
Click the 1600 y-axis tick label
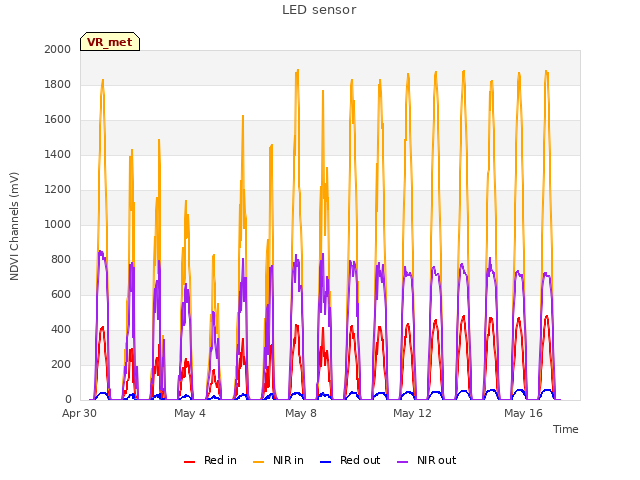pos(58,120)
